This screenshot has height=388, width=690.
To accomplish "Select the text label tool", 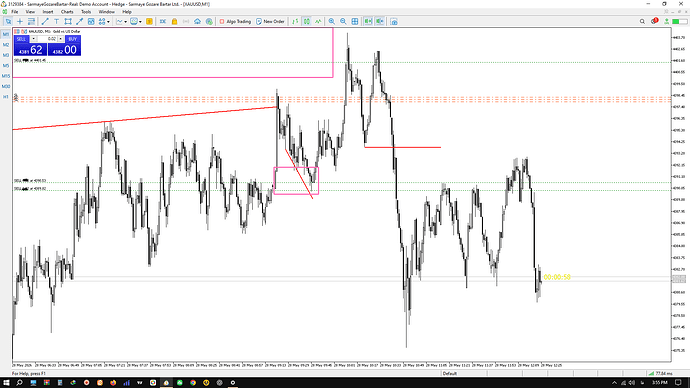I will [x=56, y=21].
